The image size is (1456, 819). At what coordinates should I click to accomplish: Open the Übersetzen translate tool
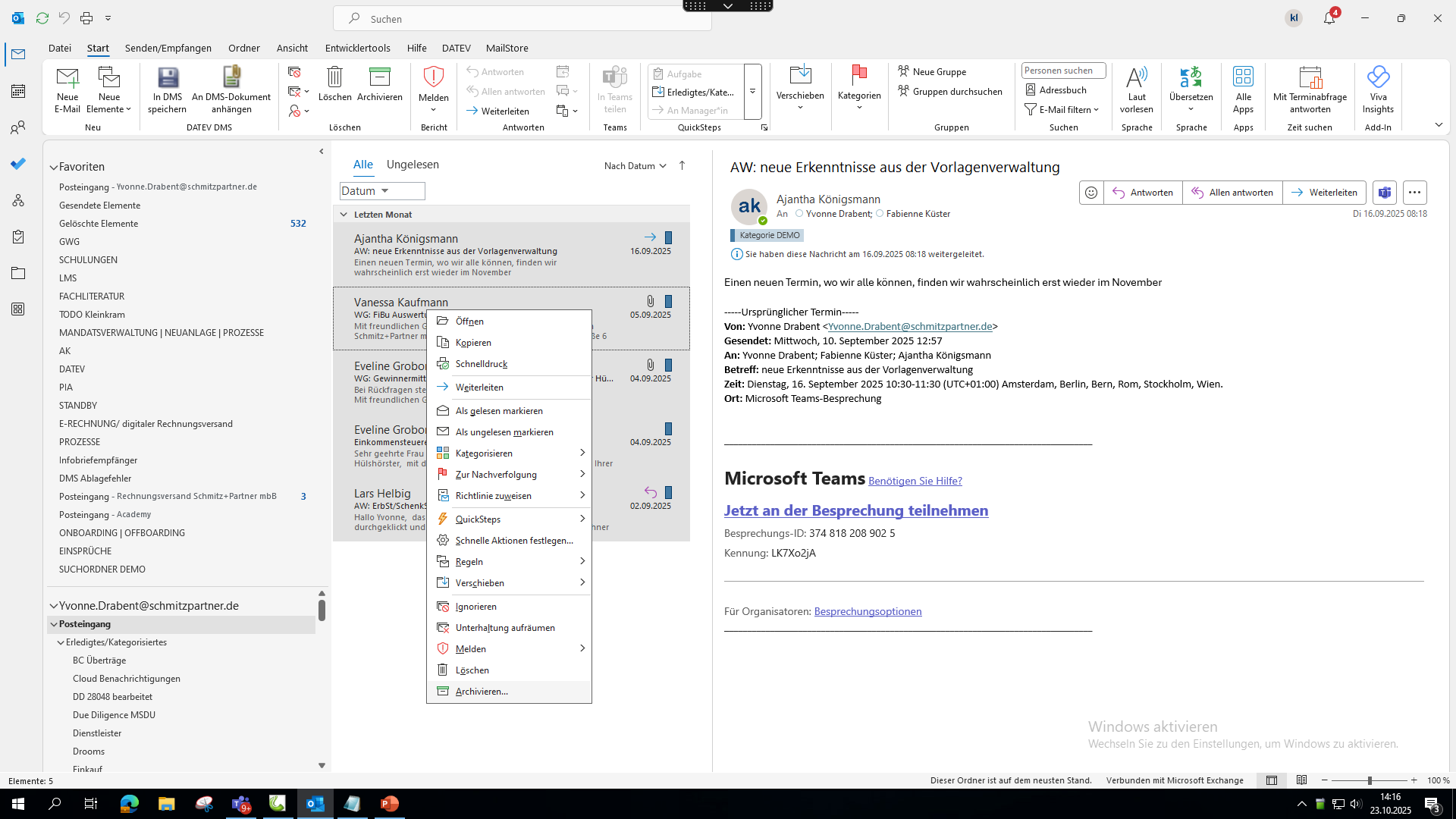[x=1191, y=89]
